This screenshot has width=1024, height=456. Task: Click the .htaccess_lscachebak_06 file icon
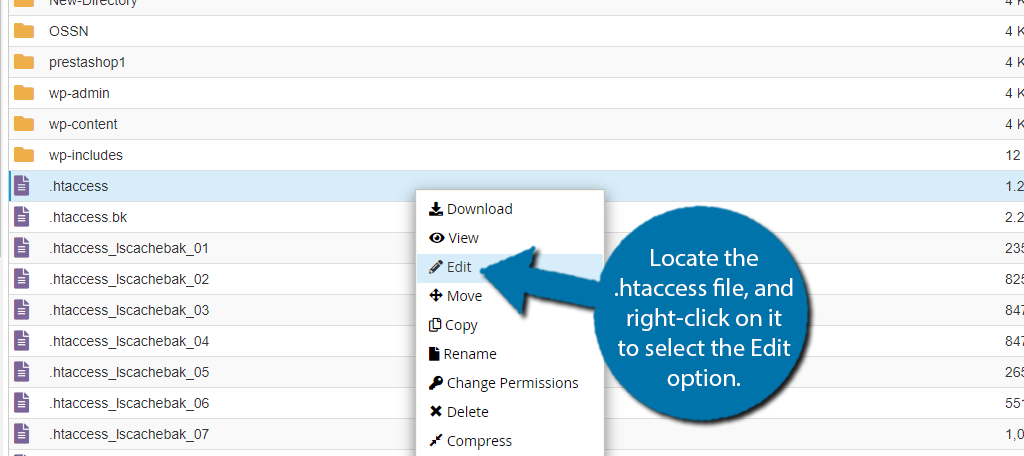point(22,403)
